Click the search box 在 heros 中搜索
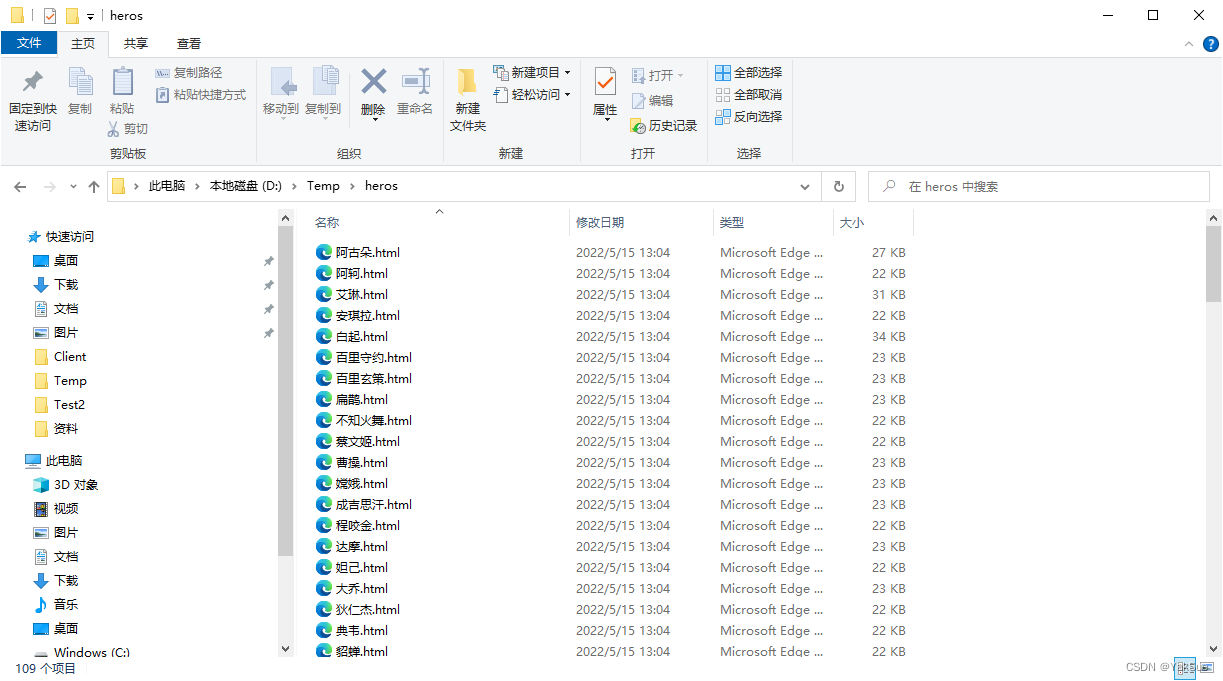The height and width of the screenshot is (681, 1223). click(1040, 187)
